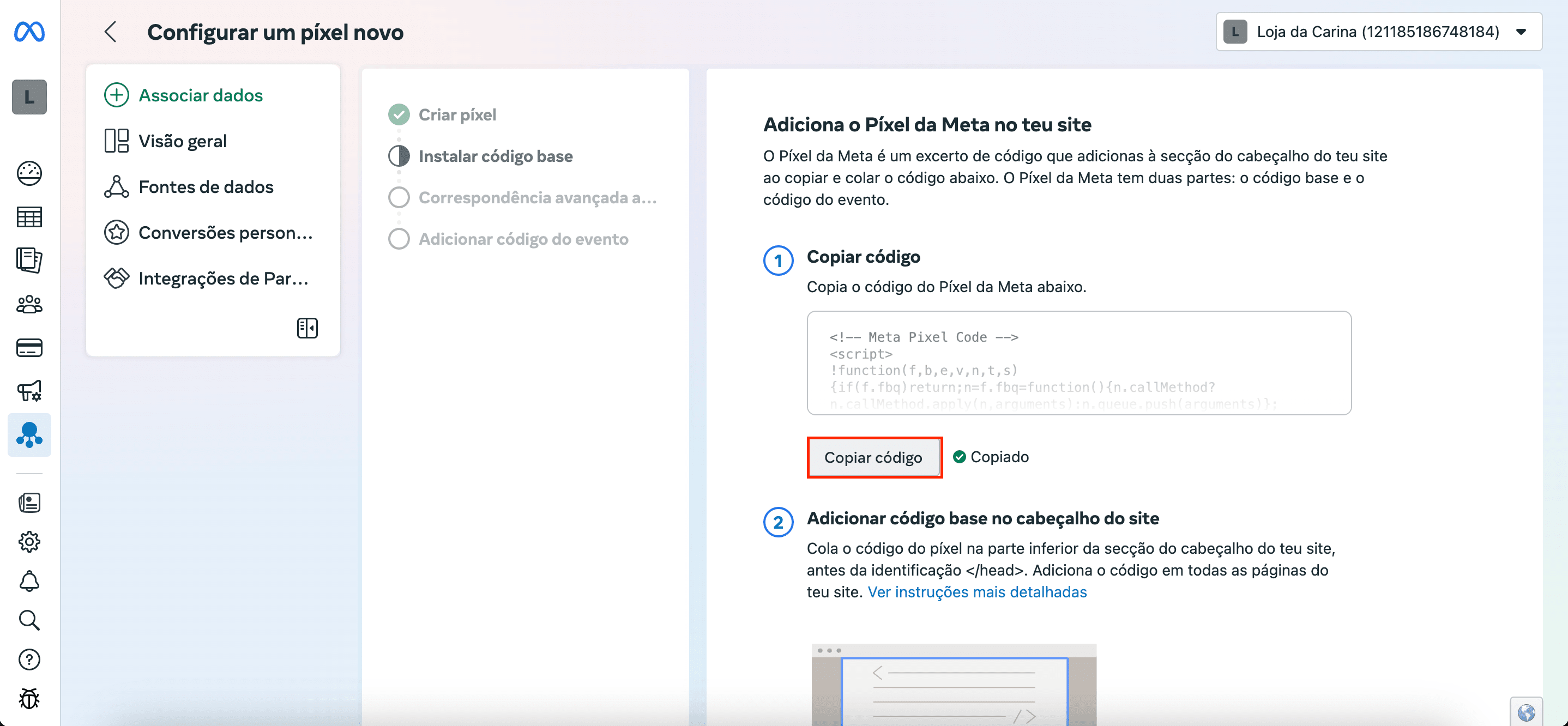
Task: Open Fontes de dados menu item
Action: (206, 187)
